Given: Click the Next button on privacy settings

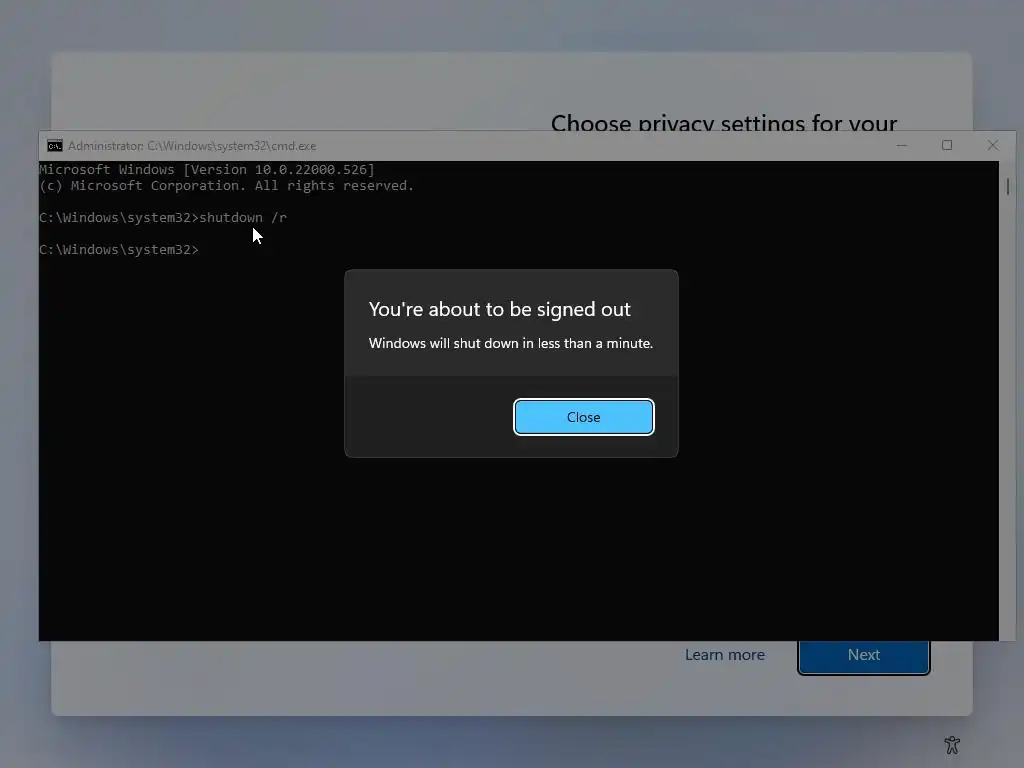Looking at the screenshot, I should click(863, 656).
